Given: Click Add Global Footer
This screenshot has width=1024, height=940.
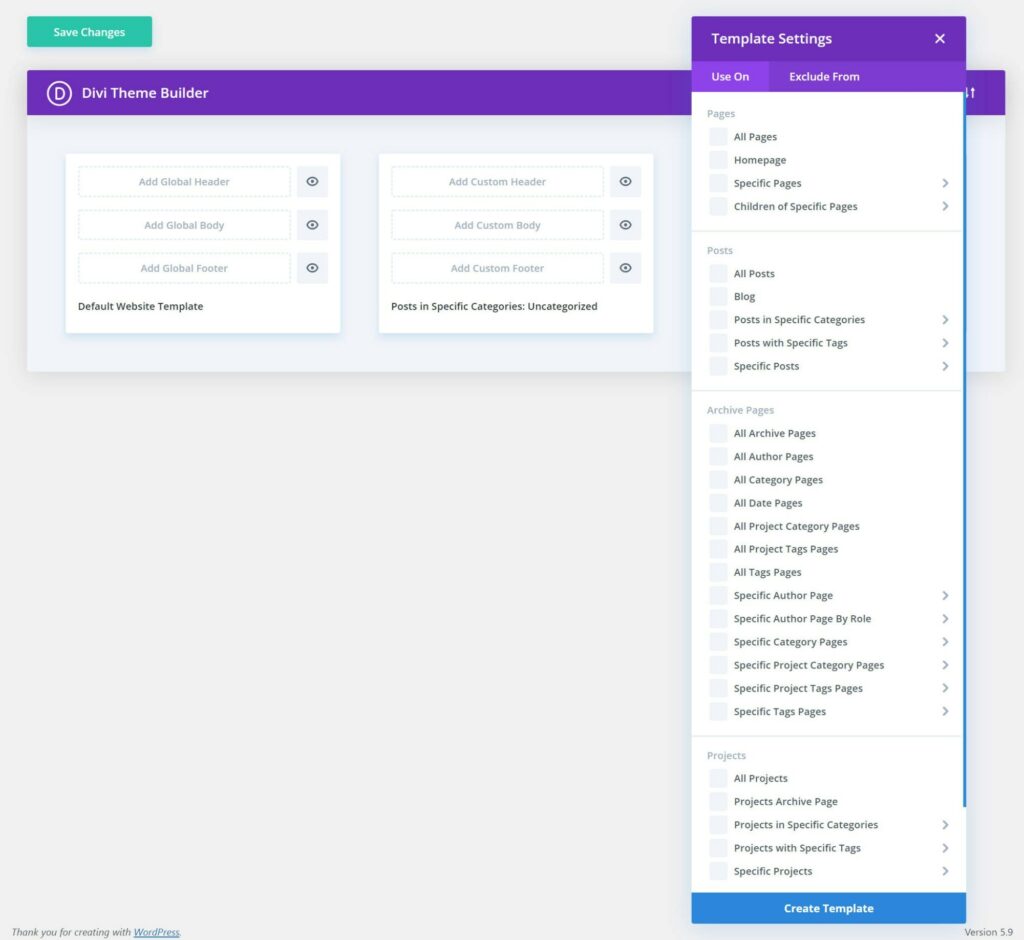Looking at the screenshot, I should click(184, 268).
